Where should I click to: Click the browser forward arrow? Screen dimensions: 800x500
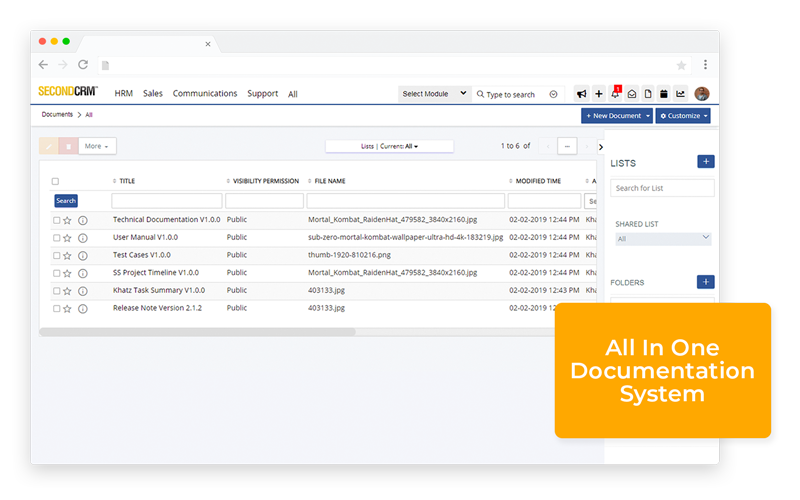click(x=63, y=65)
